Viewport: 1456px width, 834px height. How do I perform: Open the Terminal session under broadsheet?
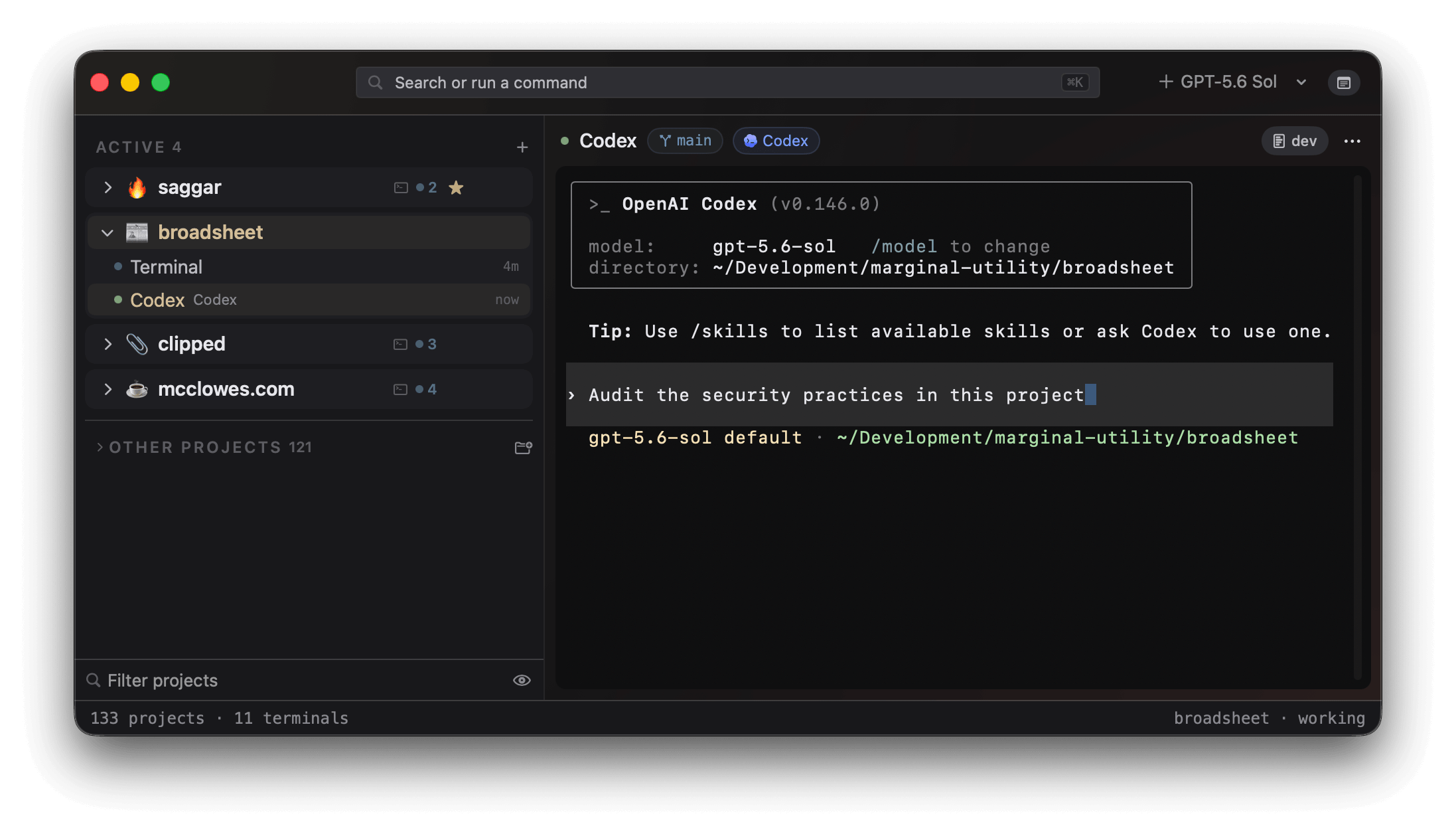[x=309, y=267]
